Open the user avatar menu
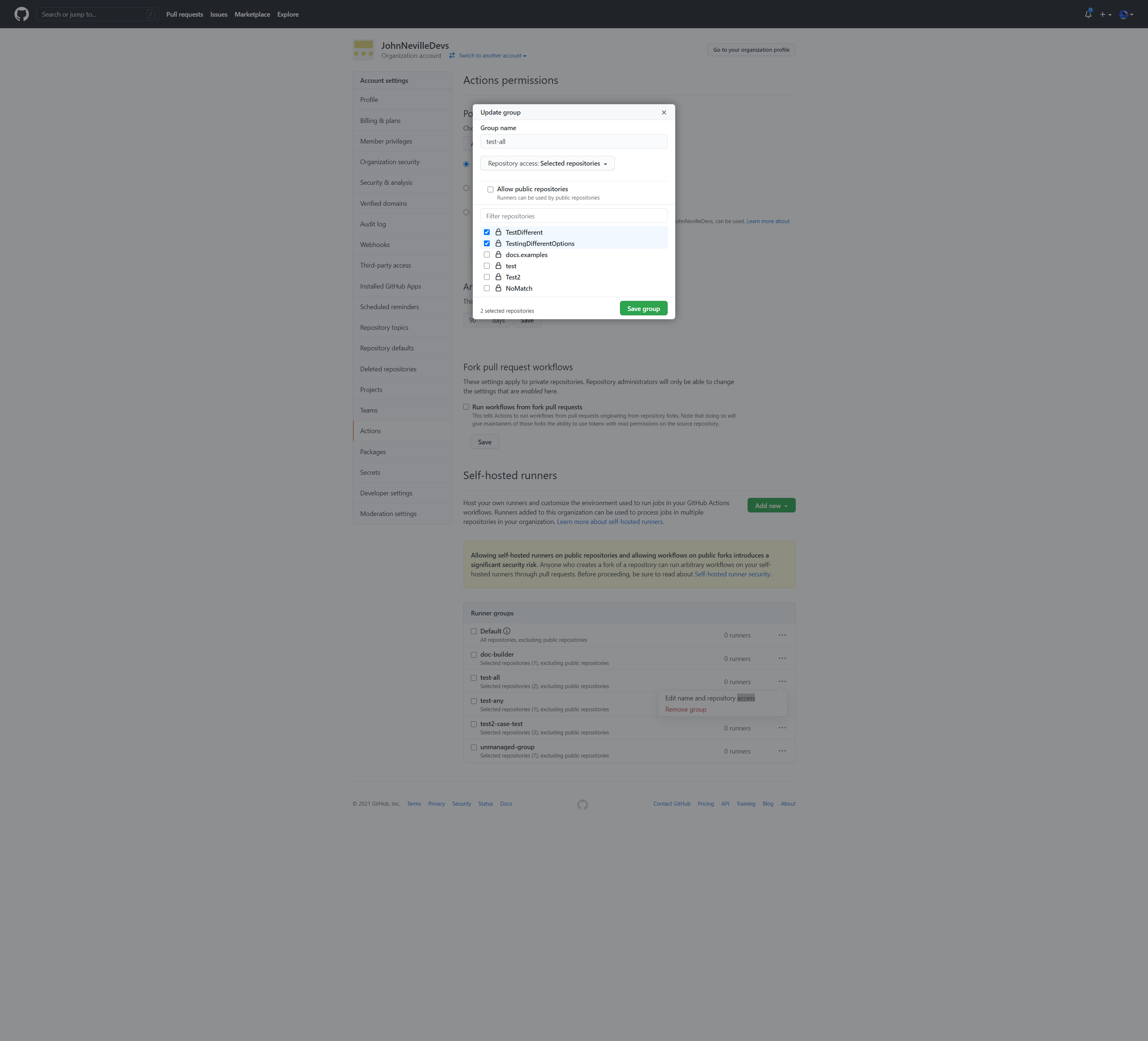 (1126, 14)
